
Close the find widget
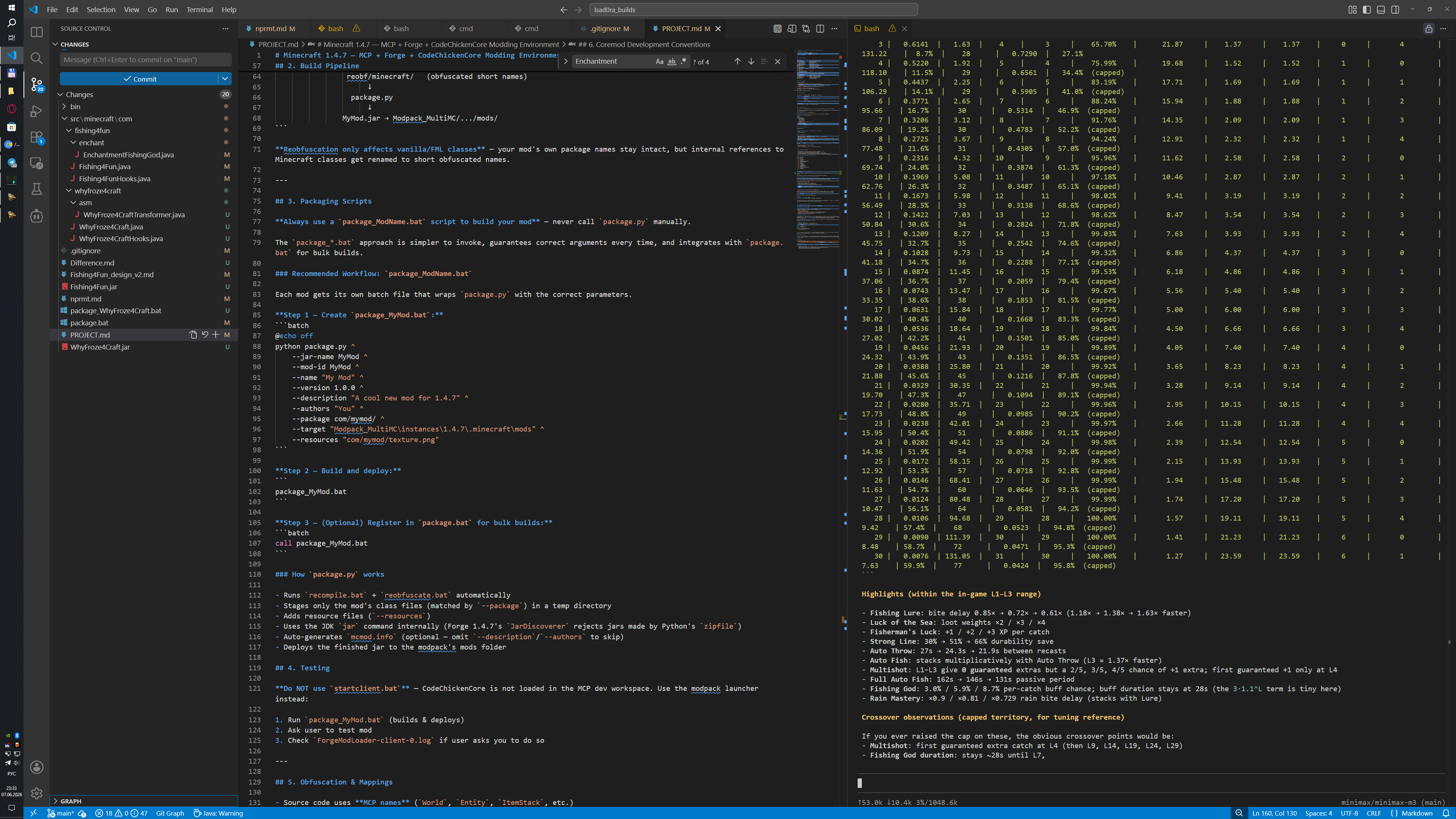778,61
